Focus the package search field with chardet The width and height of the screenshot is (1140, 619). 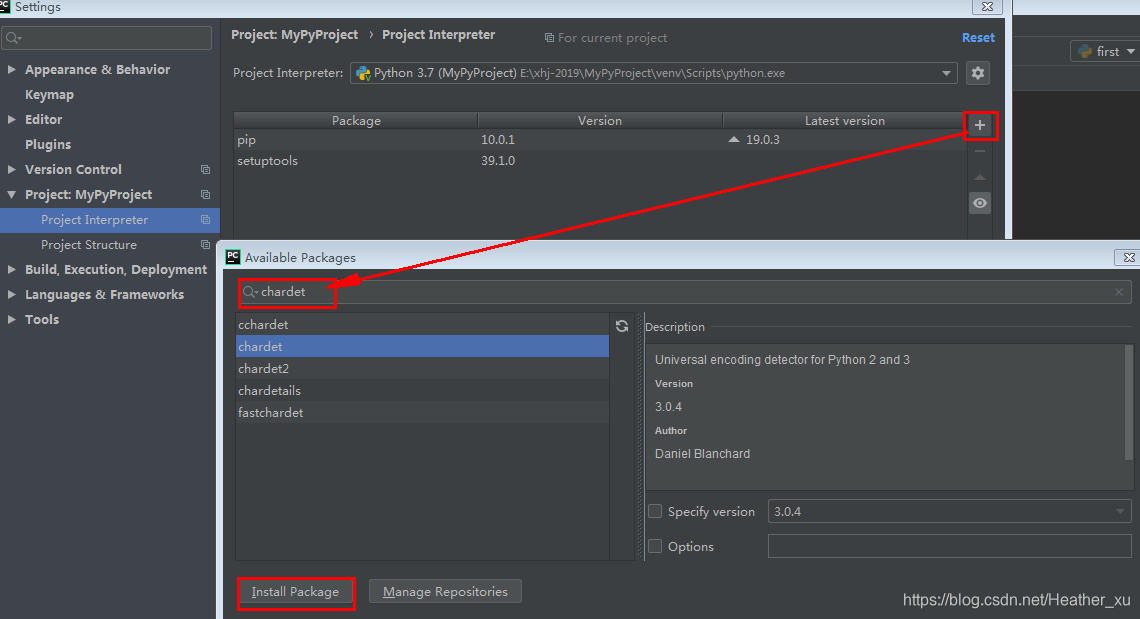685,292
